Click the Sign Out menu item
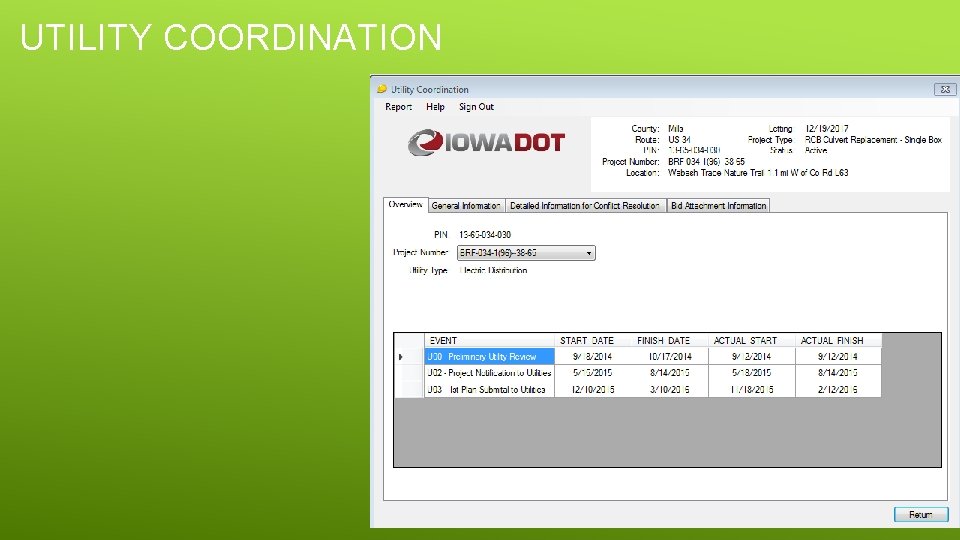The height and width of the screenshot is (540, 960). [x=476, y=107]
